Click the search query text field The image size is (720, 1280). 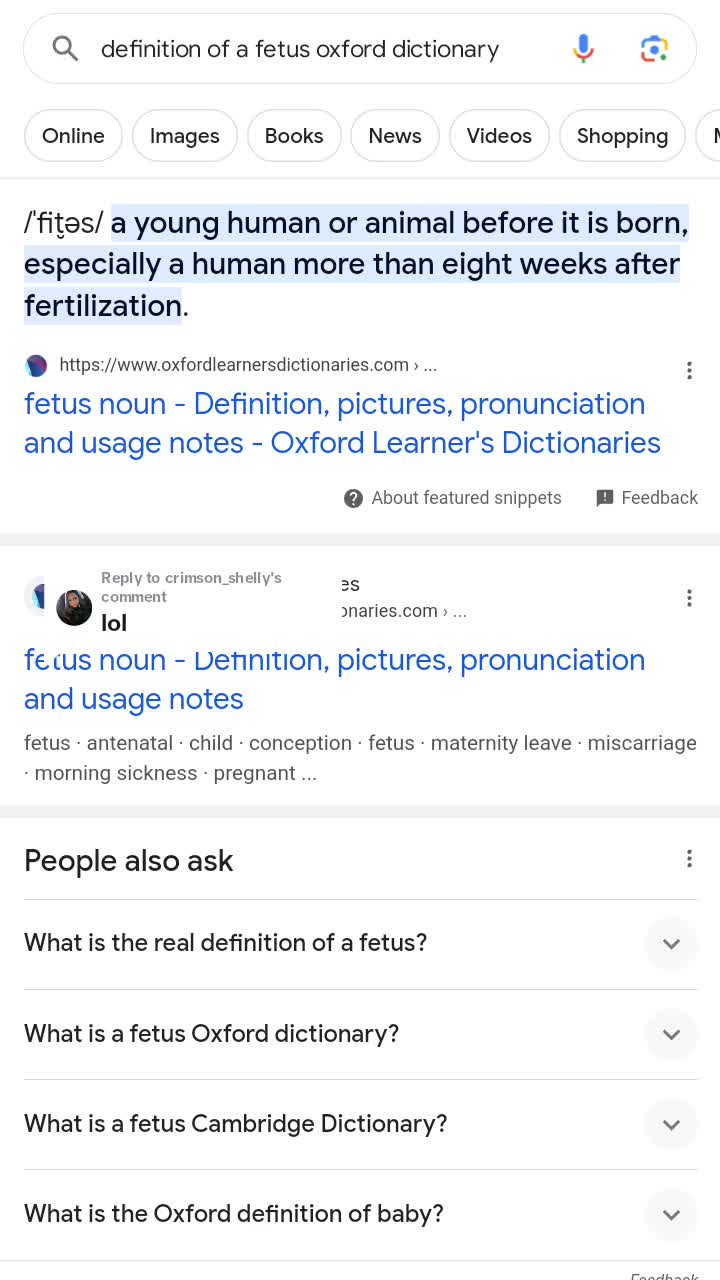tap(300, 49)
